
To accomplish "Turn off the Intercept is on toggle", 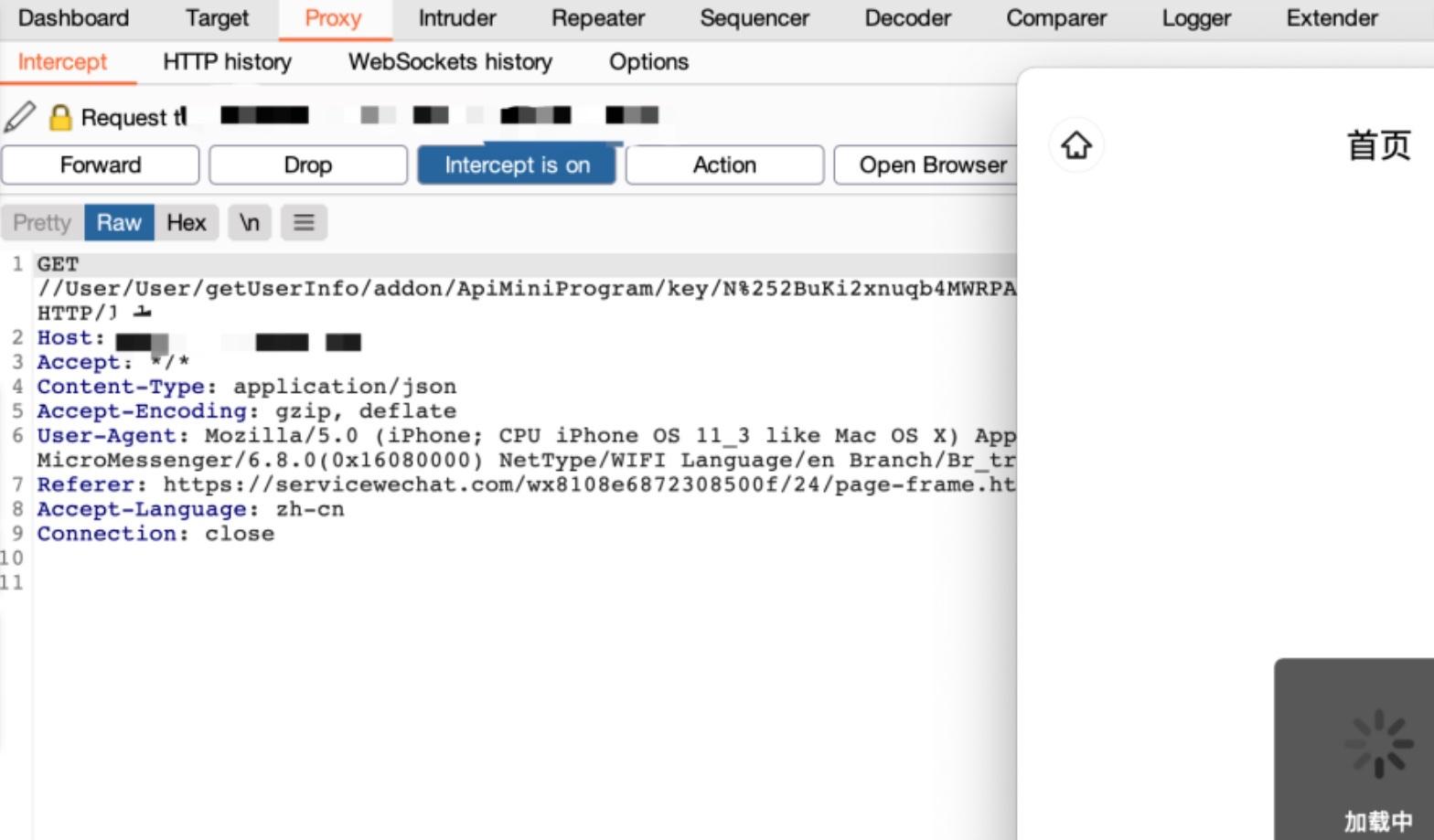I will point(517,165).
